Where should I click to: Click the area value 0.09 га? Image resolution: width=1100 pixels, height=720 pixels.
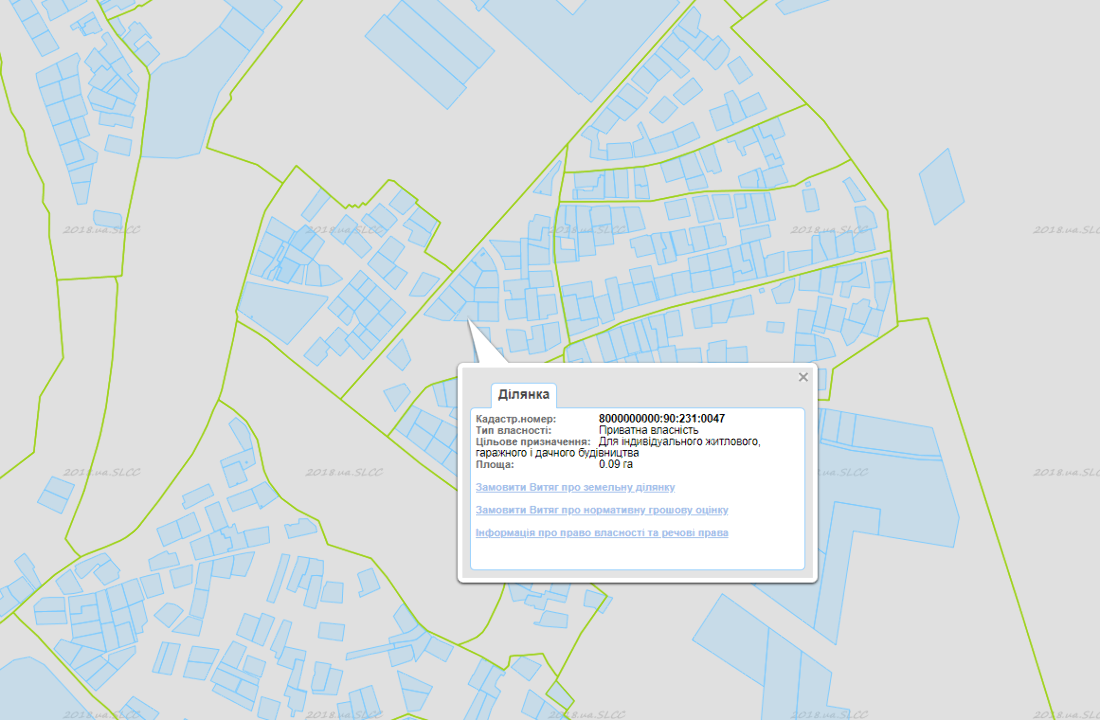pyautogui.click(x=615, y=464)
